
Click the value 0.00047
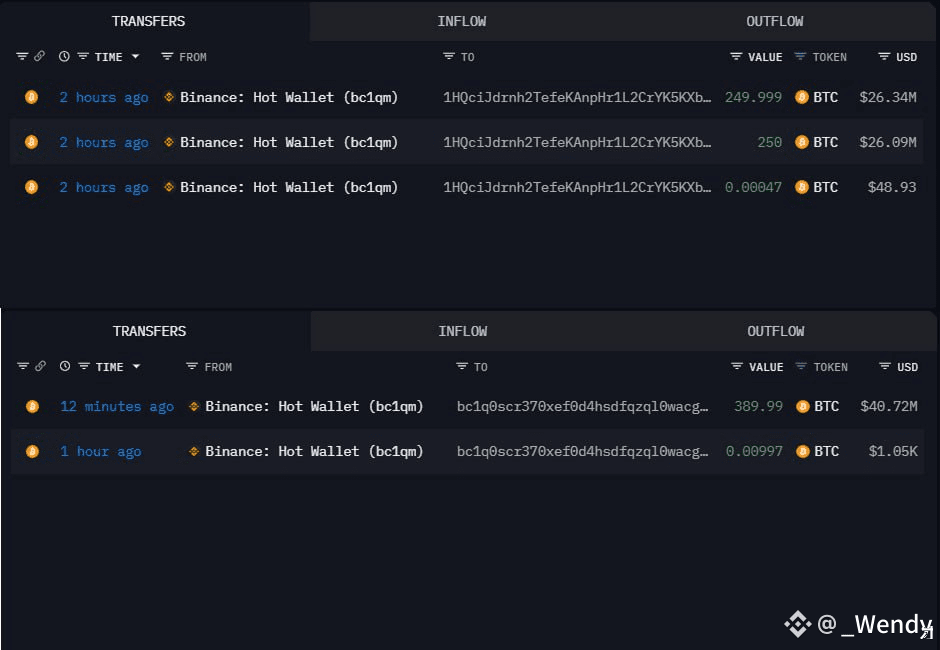point(753,188)
